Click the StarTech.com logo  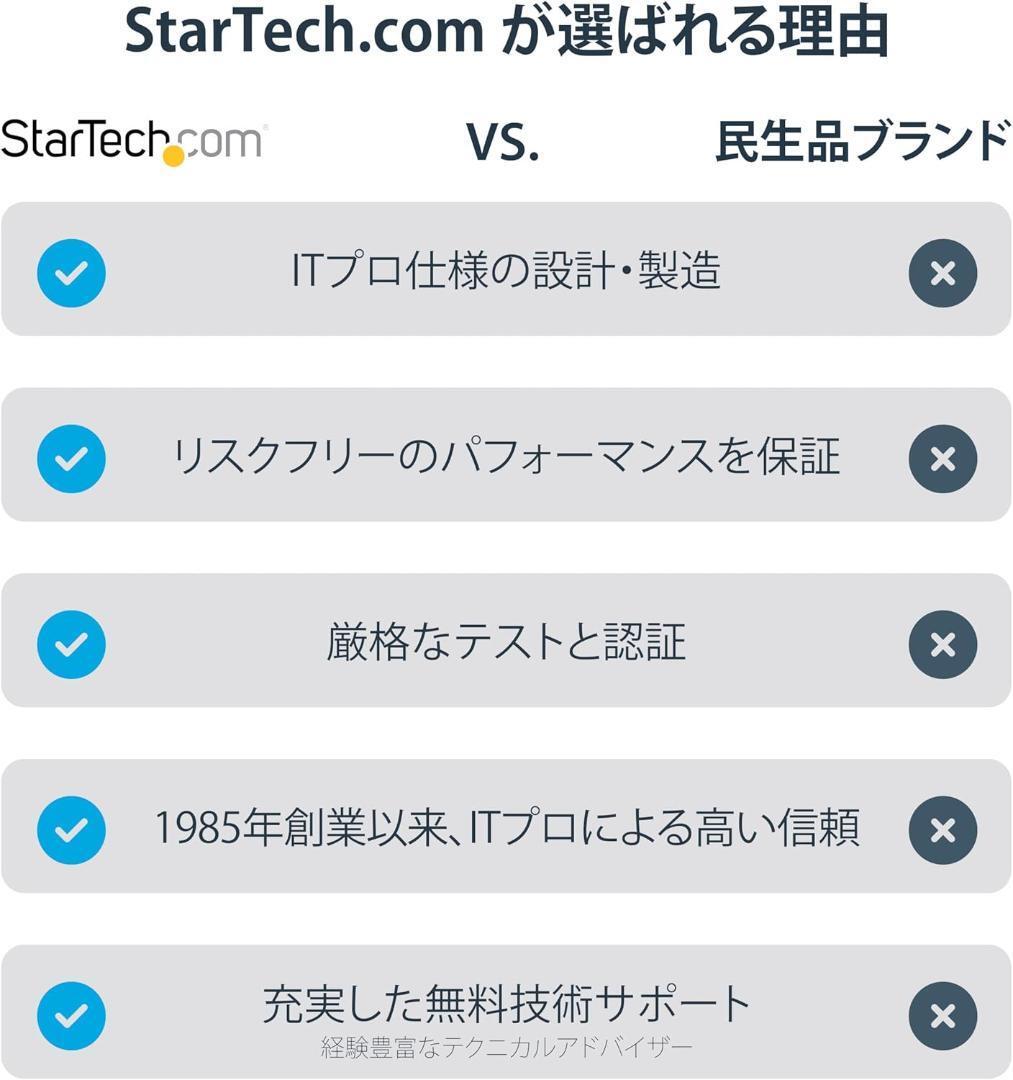click(x=133, y=141)
